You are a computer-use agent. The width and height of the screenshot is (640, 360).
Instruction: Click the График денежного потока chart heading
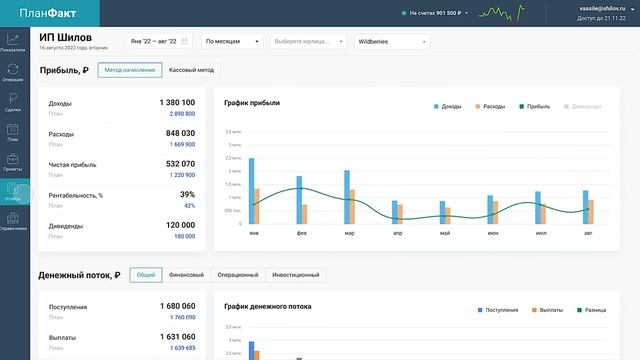[268, 307]
